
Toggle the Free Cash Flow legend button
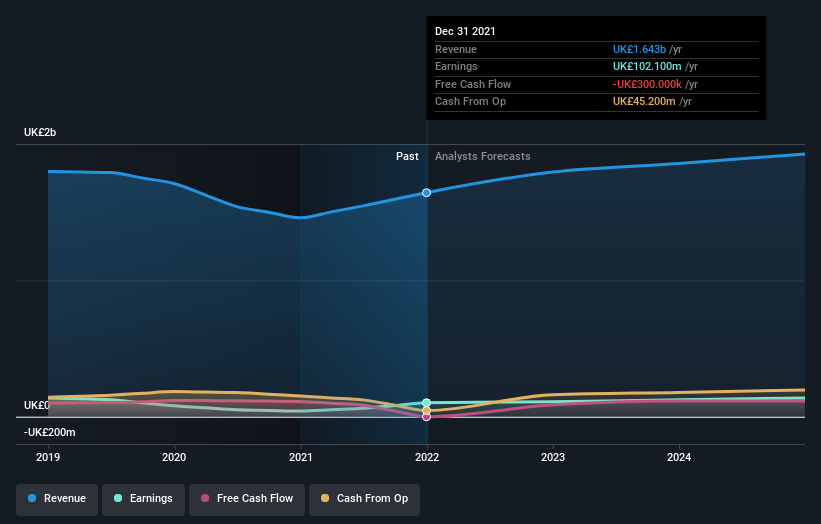(x=247, y=499)
